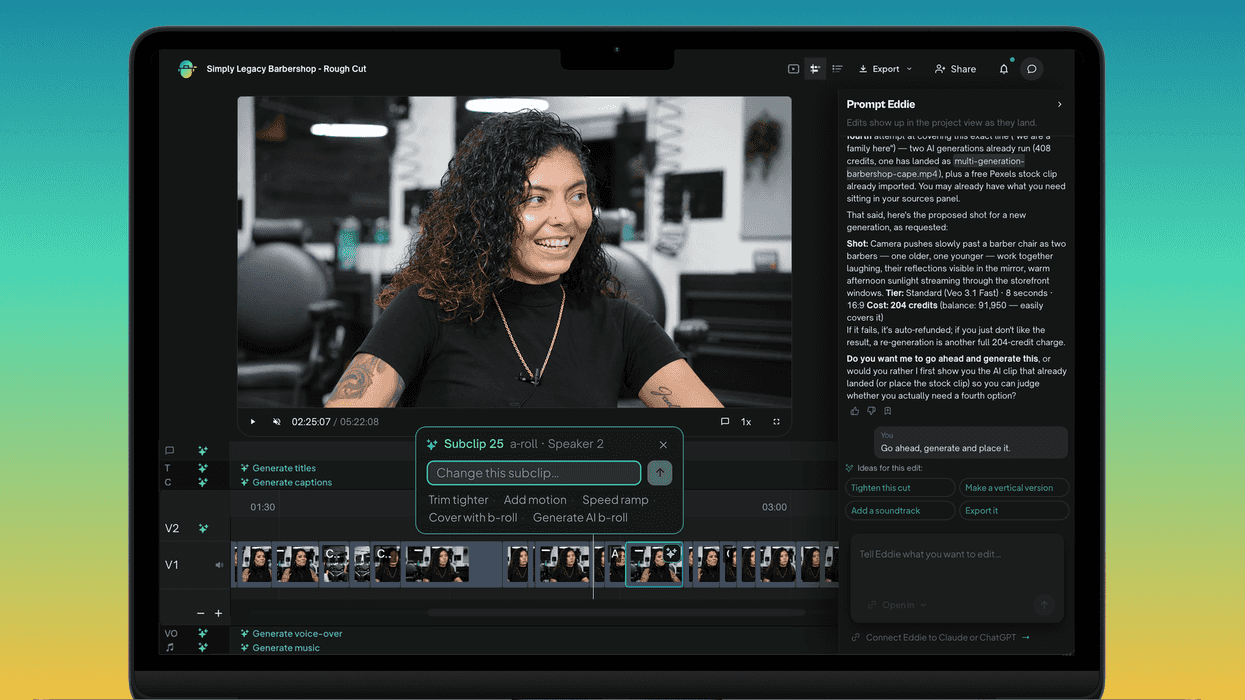Click sparkle icon in Subclip 25 header
This screenshot has width=1245, height=700.
click(432, 444)
